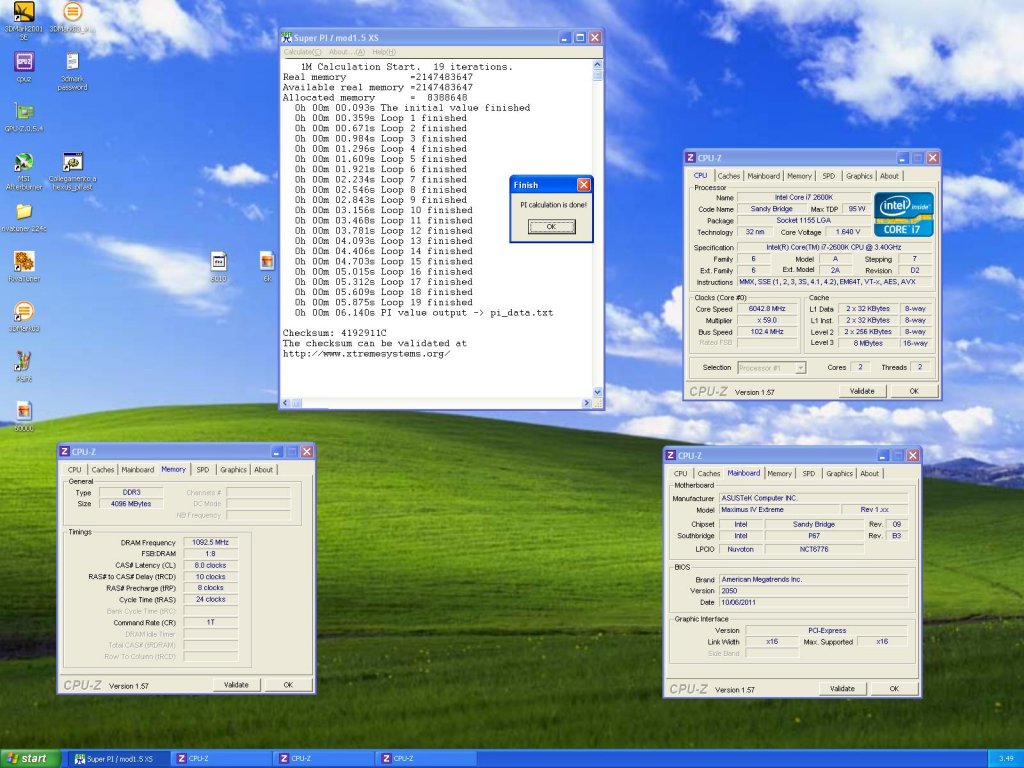Screen dimensions: 1024x768
Task: Open the Processor #1 selection dropdown
Action: click(772, 368)
